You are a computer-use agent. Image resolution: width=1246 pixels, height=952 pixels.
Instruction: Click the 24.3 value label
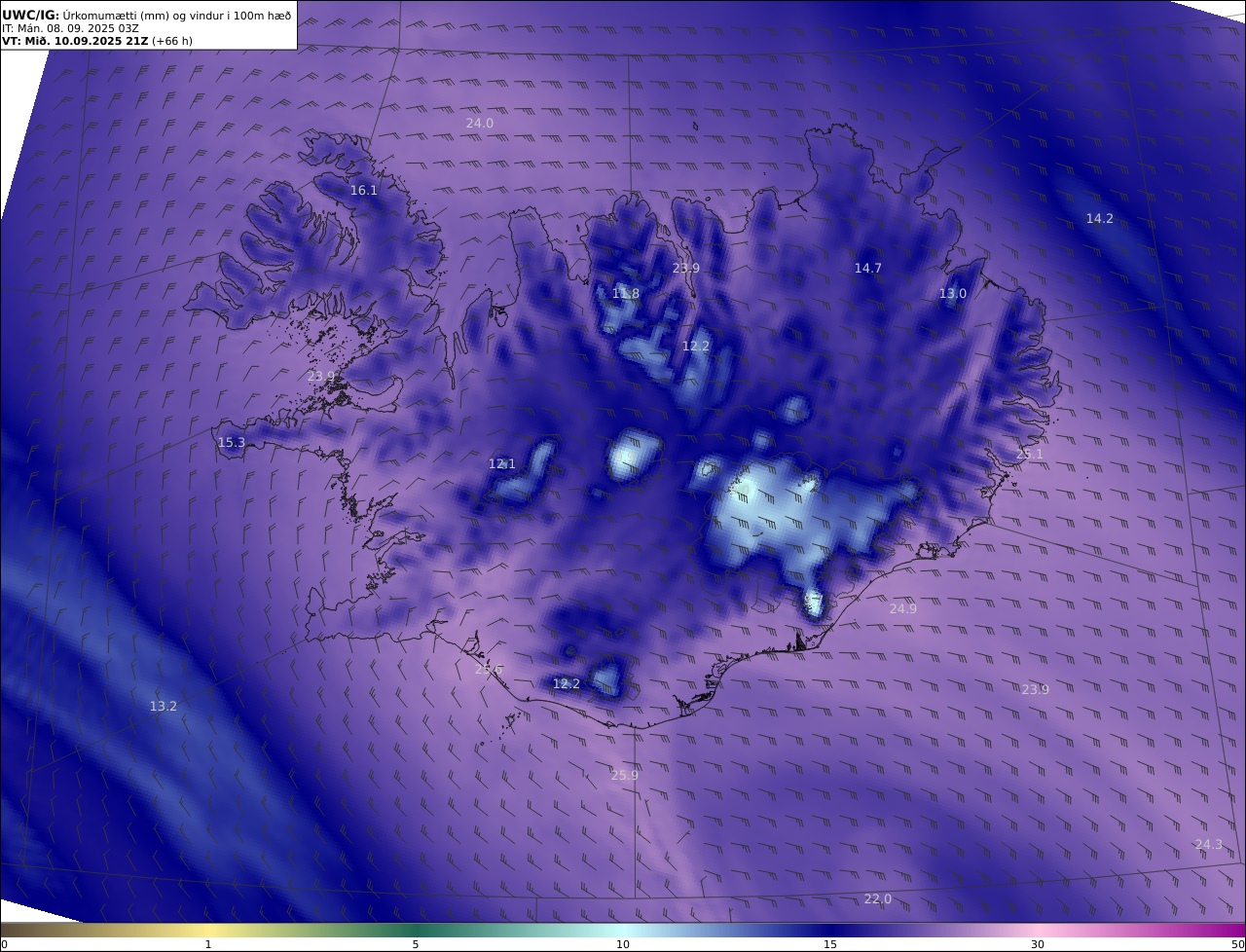1208,844
